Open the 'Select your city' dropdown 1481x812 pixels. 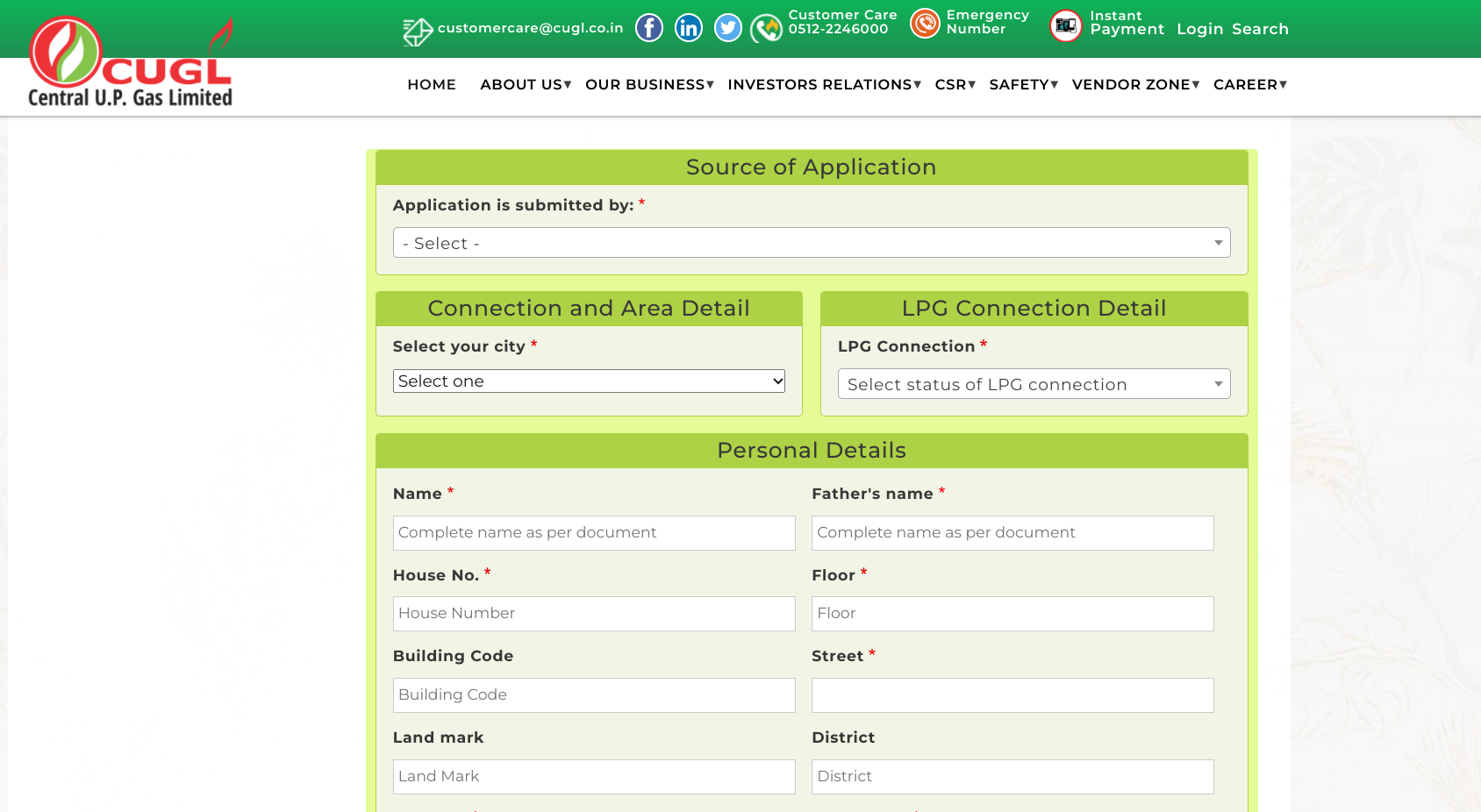pyautogui.click(x=589, y=381)
